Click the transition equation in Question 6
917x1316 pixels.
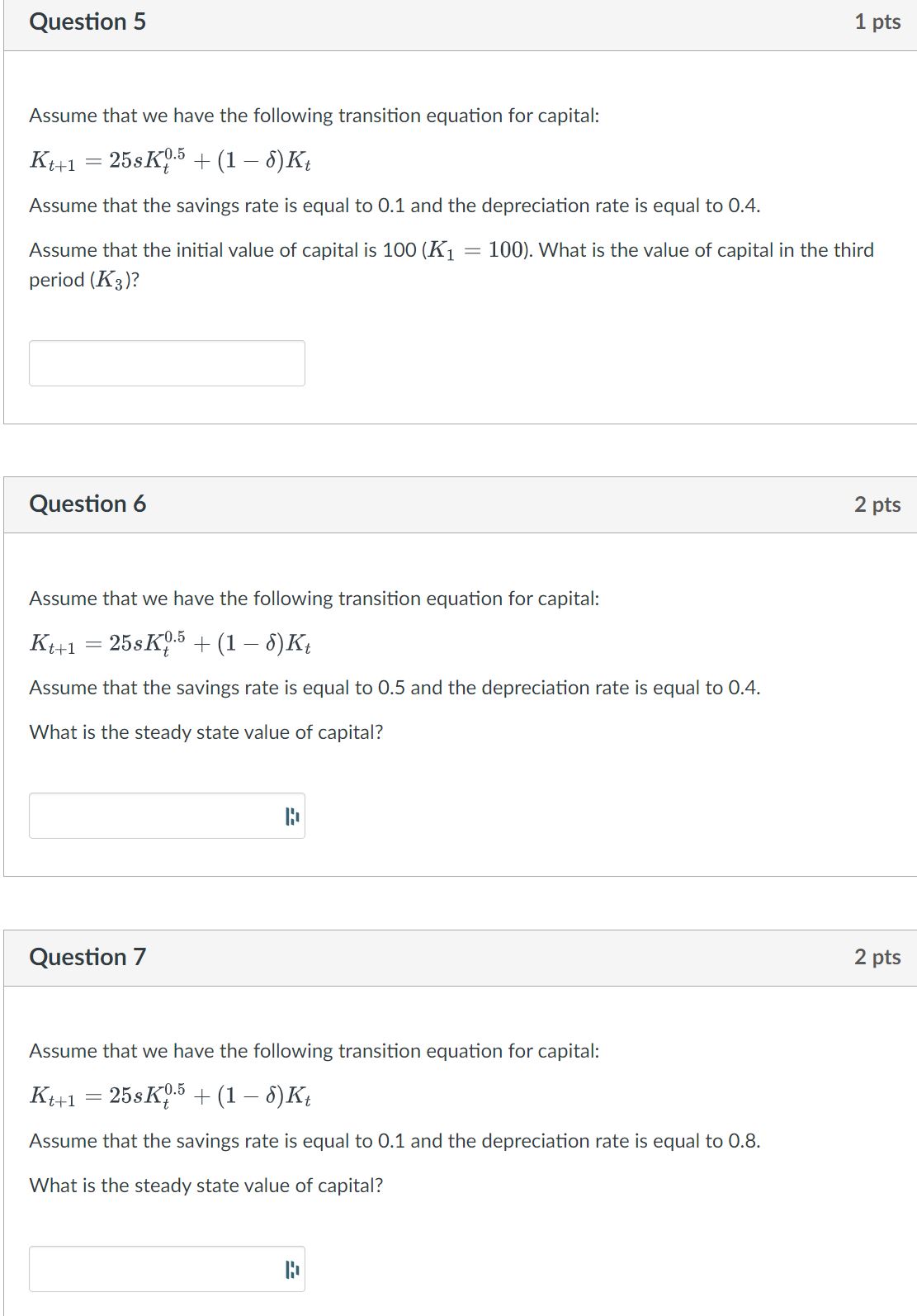(x=169, y=643)
